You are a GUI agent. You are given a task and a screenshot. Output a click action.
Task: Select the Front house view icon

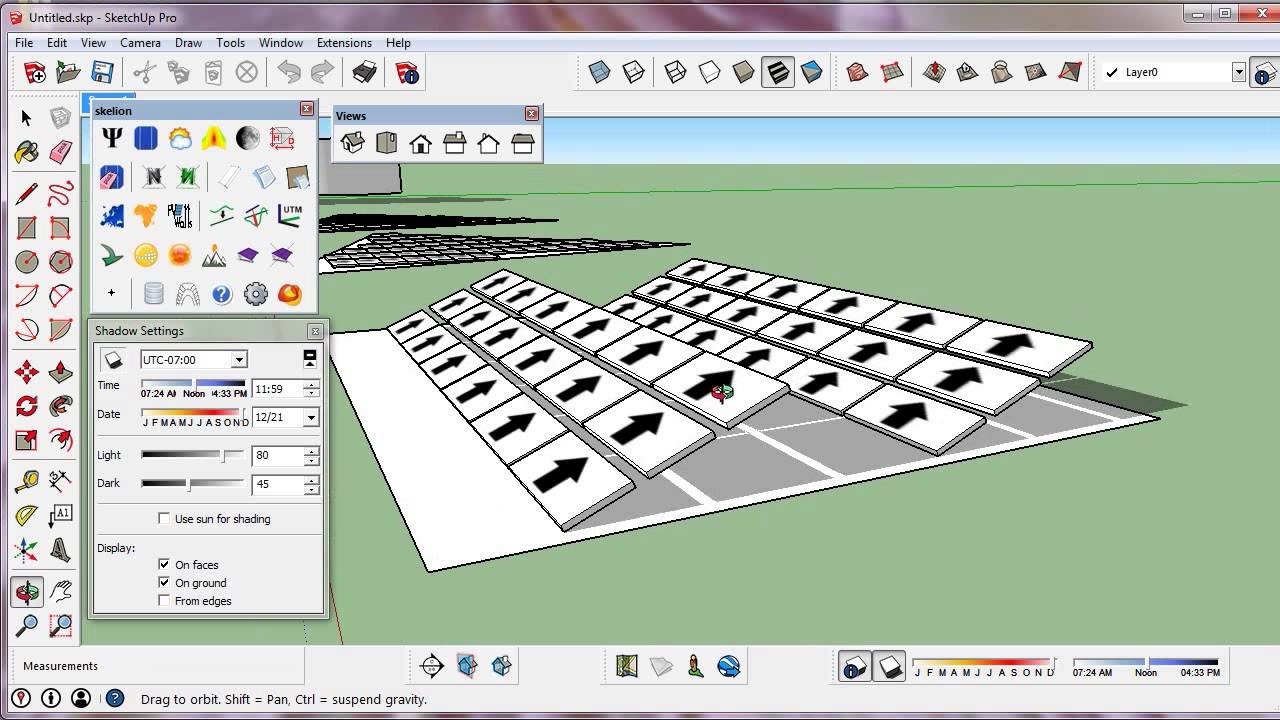pyautogui.click(x=421, y=143)
